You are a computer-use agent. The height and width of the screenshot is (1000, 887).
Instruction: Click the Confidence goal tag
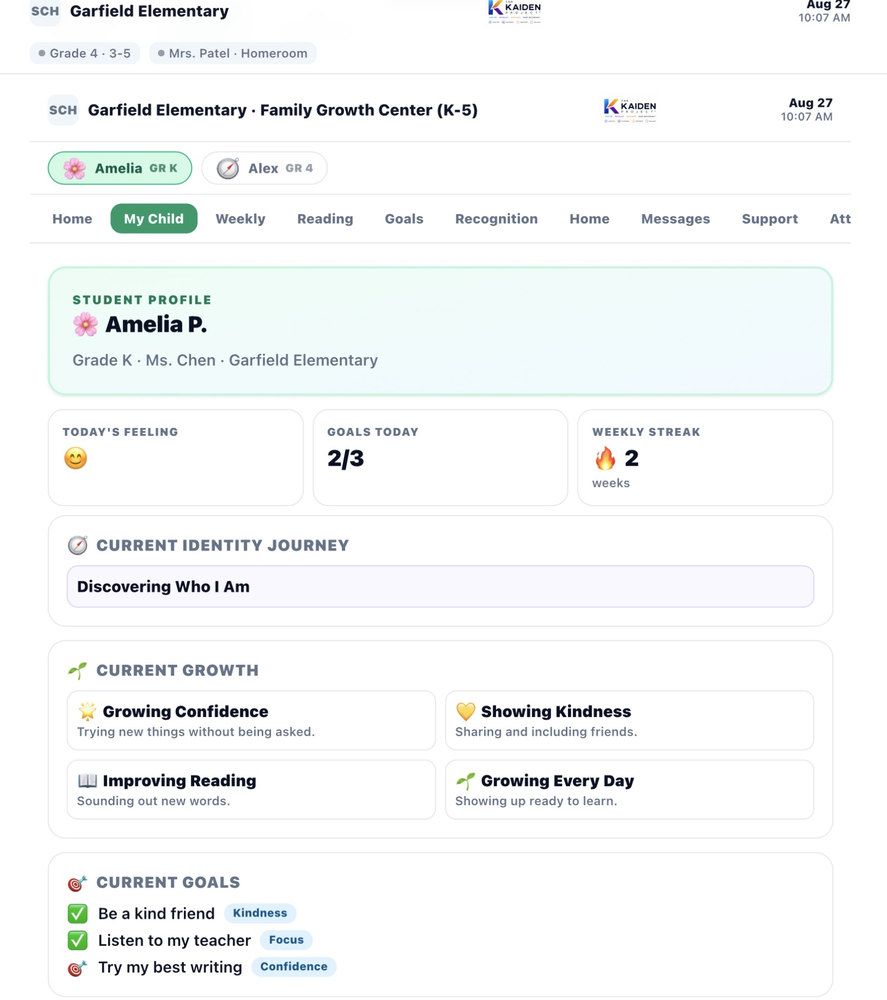tap(293, 967)
